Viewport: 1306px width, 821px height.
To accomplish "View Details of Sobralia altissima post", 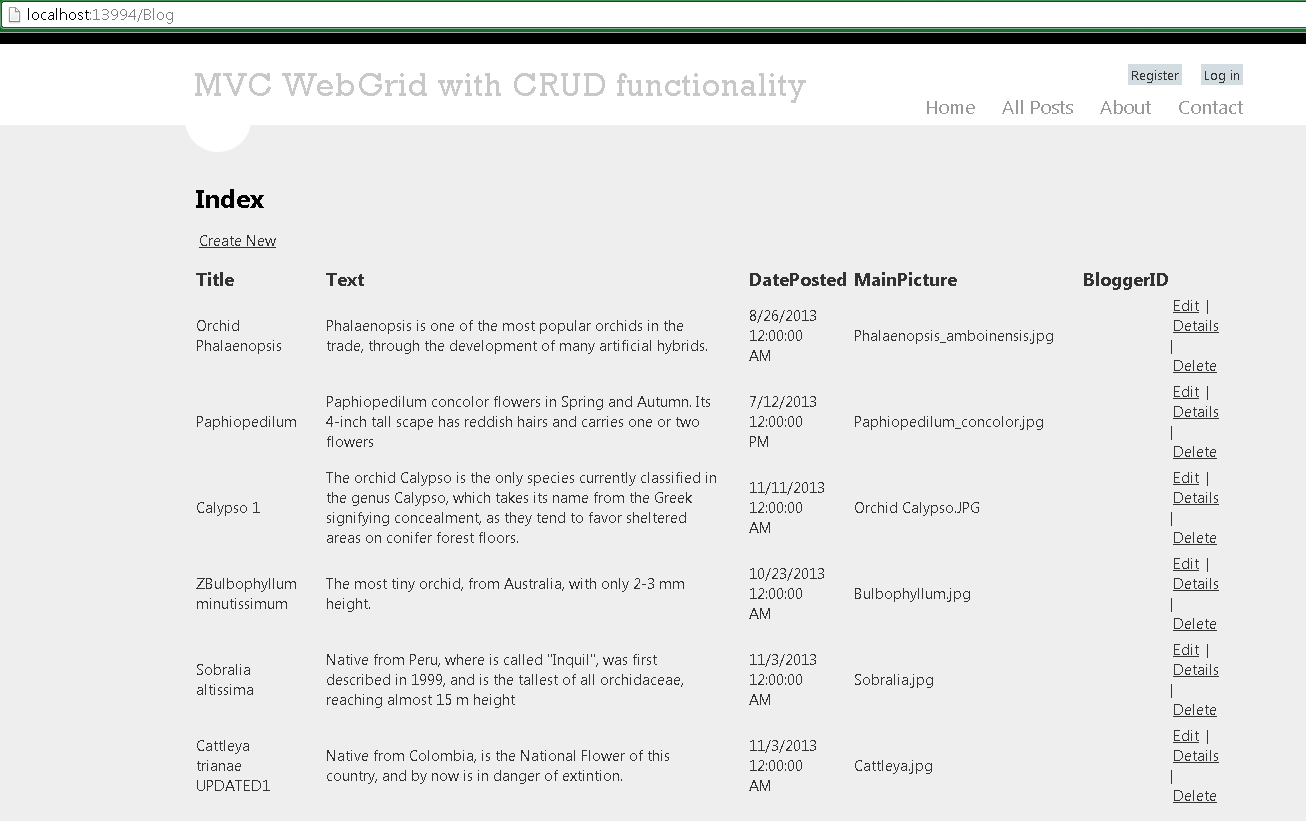I will (x=1196, y=670).
